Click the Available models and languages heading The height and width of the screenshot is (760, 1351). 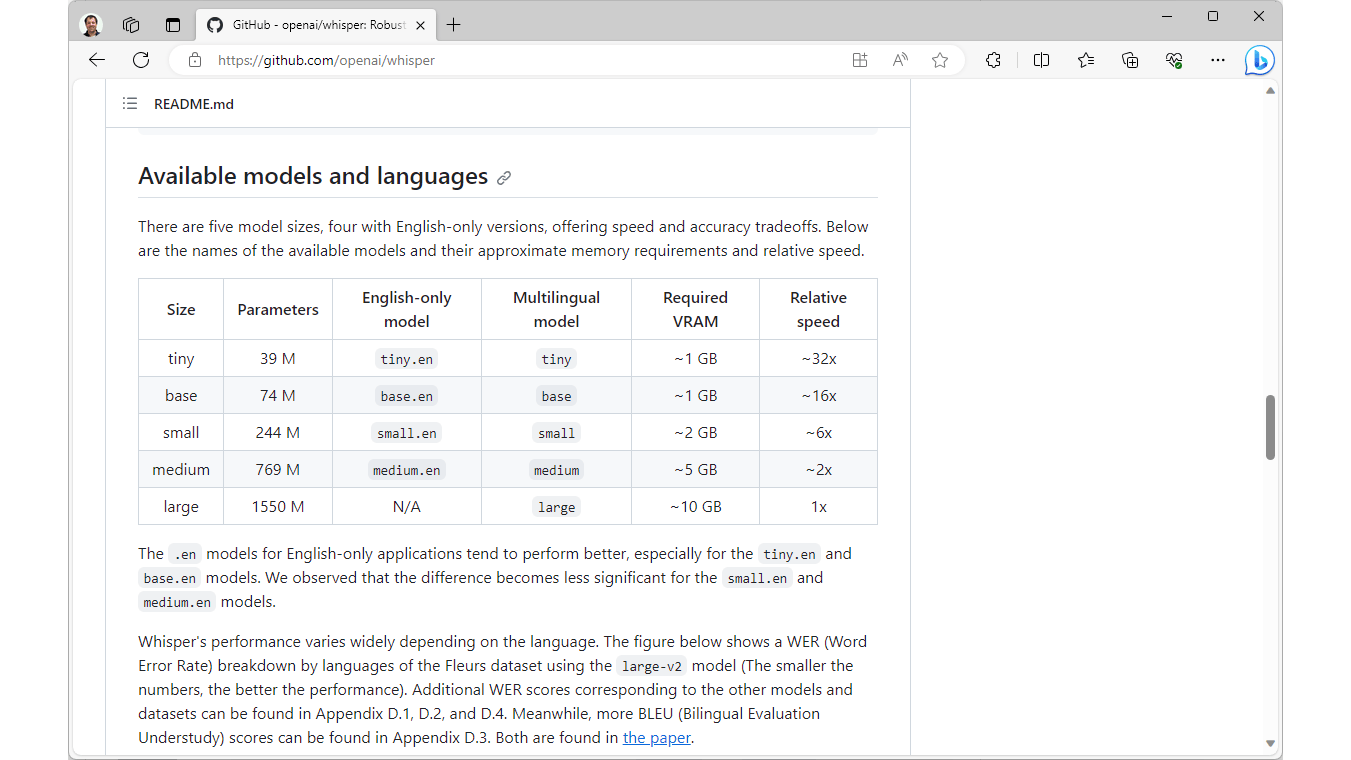pyautogui.click(x=313, y=177)
